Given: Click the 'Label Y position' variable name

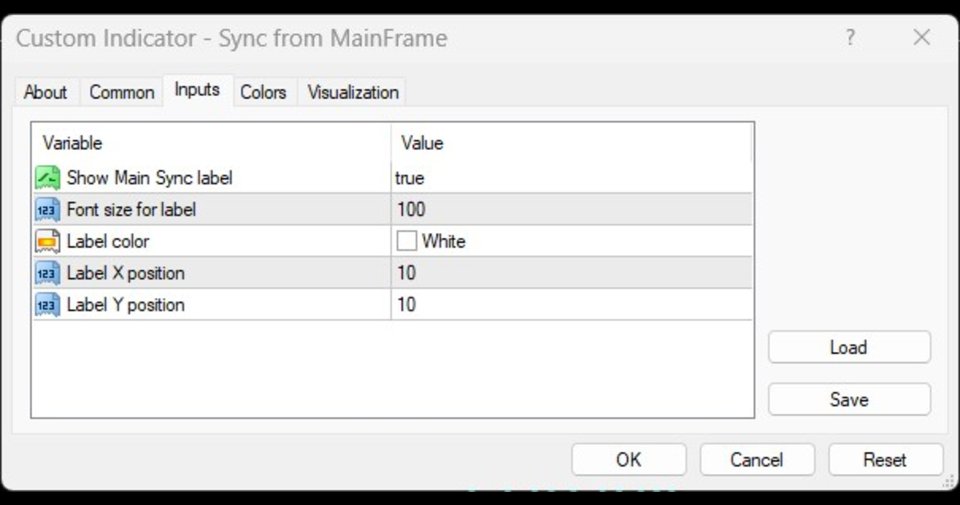Looking at the screenshot, I should coord(126,305).
